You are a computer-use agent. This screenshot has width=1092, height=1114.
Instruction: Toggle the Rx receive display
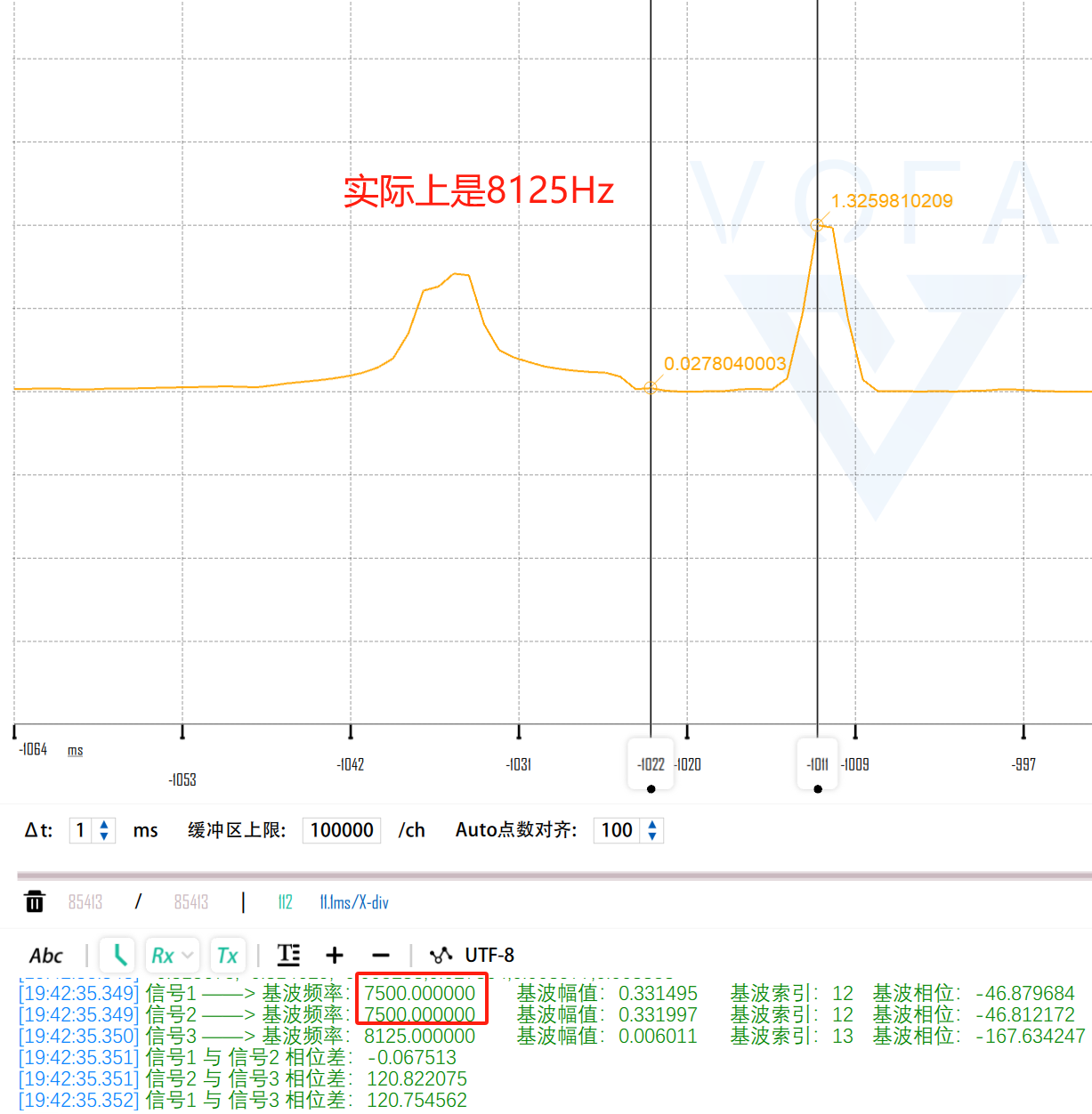click(x=165, y=955)
